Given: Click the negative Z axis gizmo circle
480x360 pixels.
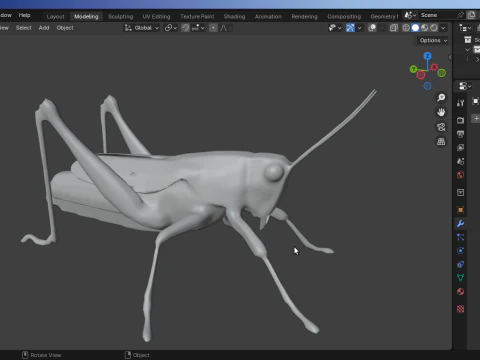Looking at the screenshot, I should pos(427,86).
